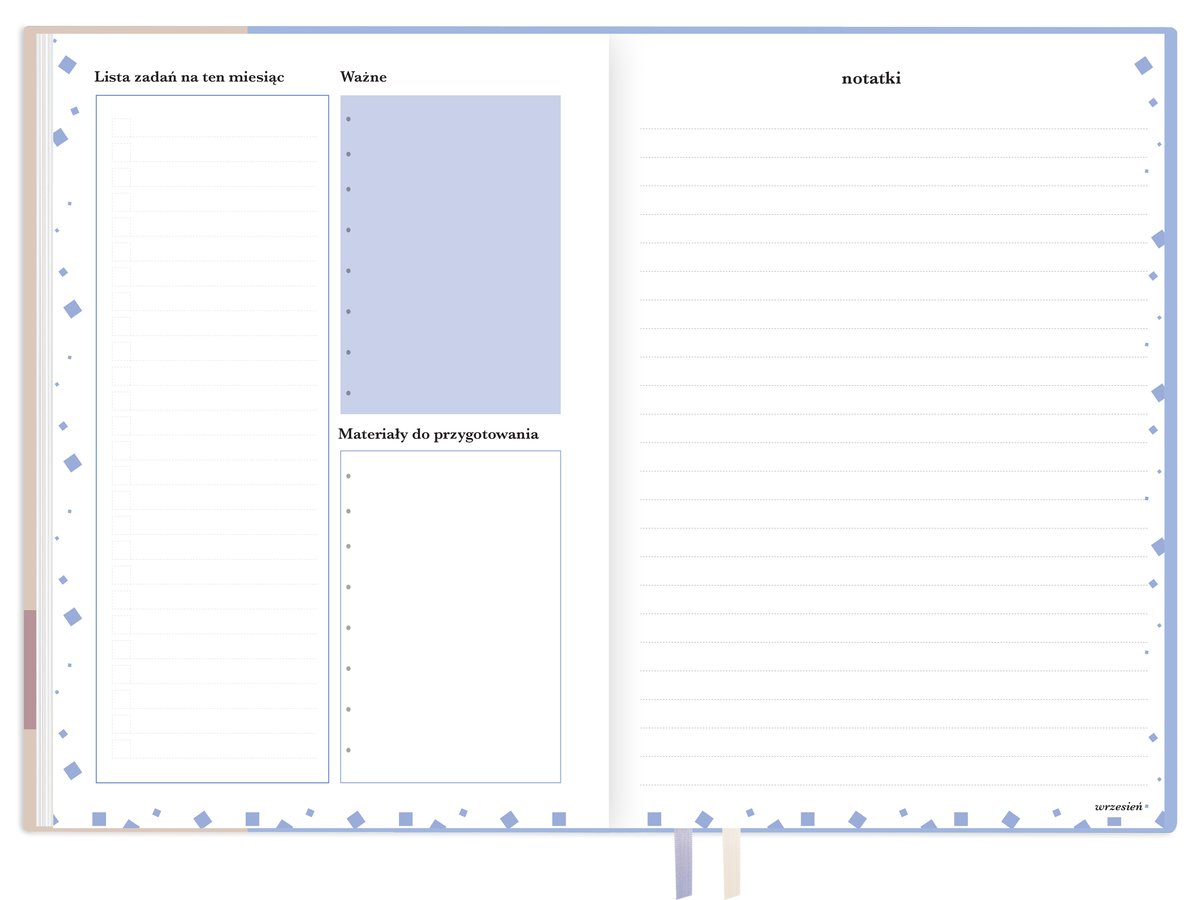Tick the last checkbox in the task list

121,749
